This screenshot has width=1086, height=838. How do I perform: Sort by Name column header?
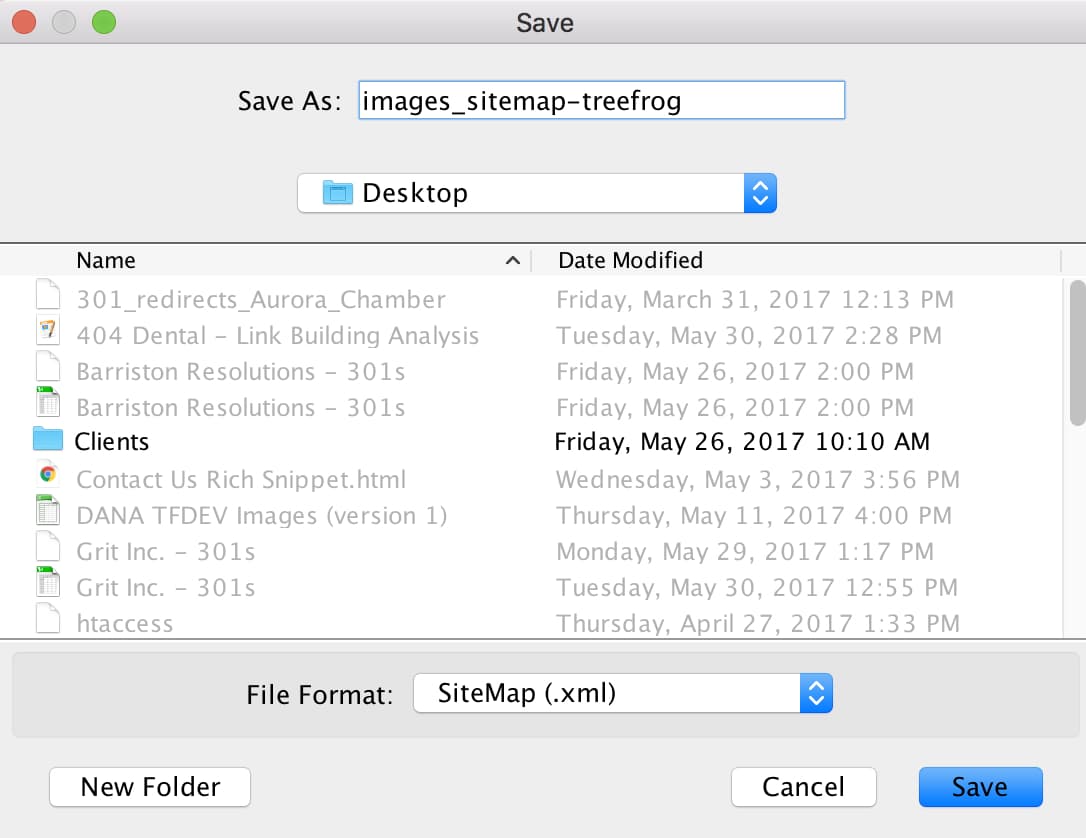(106, 260)
